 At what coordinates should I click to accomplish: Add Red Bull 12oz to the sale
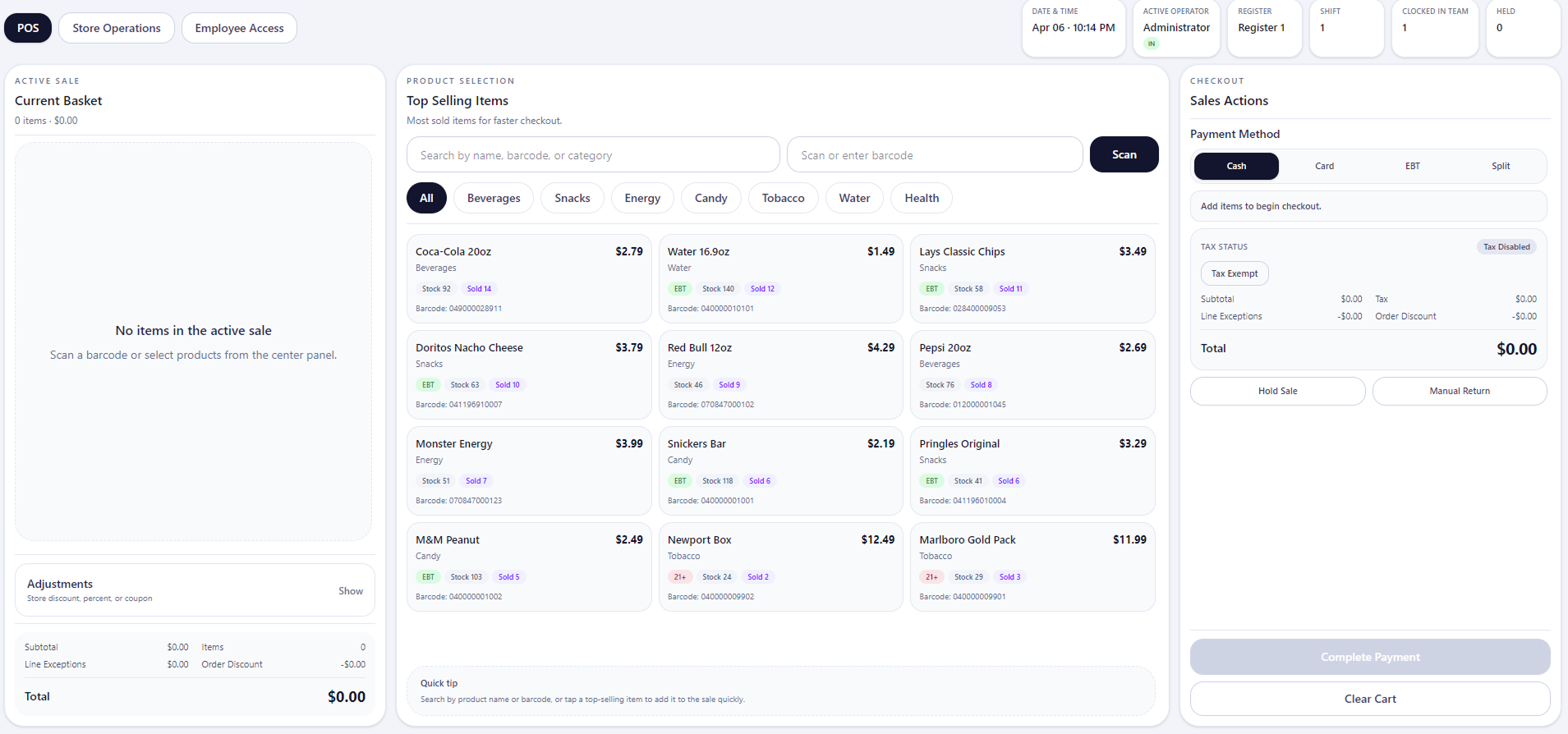780,375
